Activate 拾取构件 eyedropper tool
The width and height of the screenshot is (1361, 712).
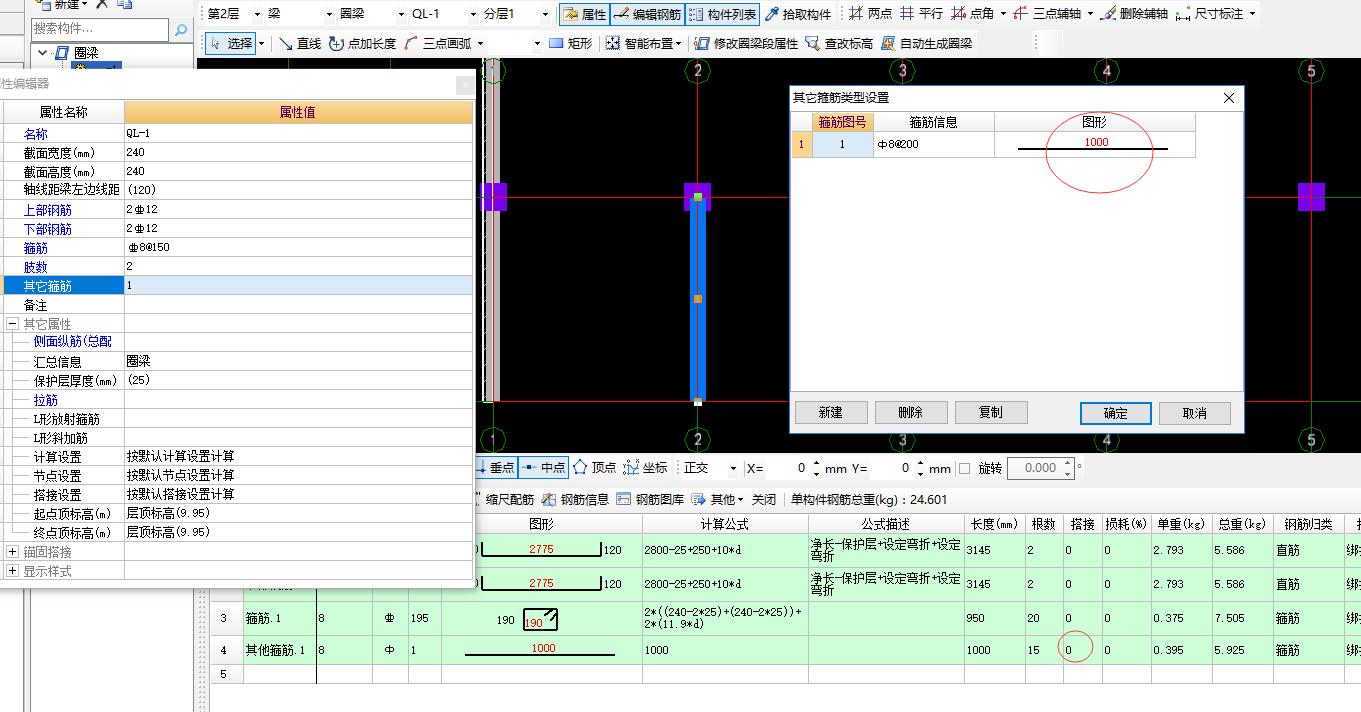coord(798,14)
